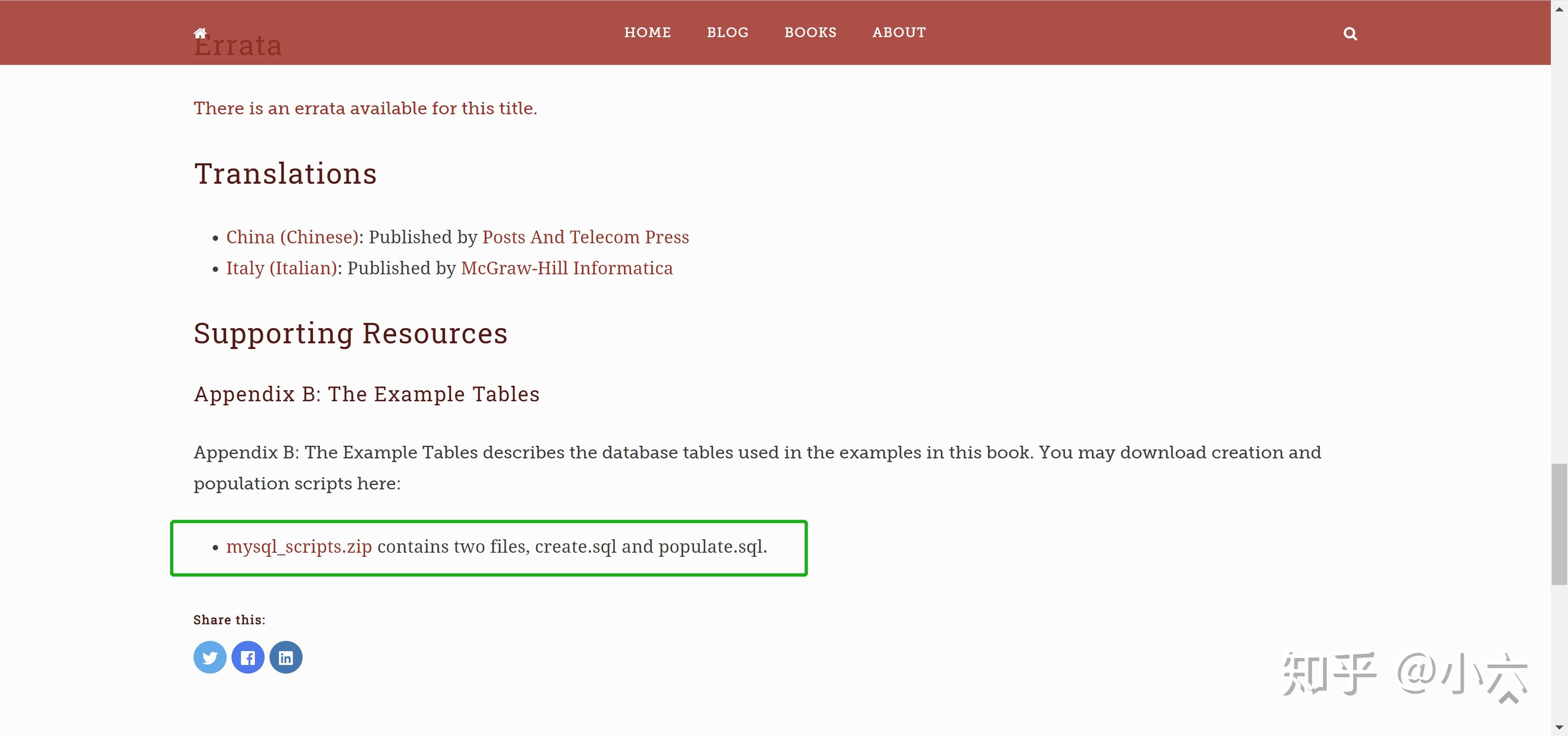Viewport: 1568px width, 736px height.
Task: Open the HOME menu item
Action: [x=648, y=32]
